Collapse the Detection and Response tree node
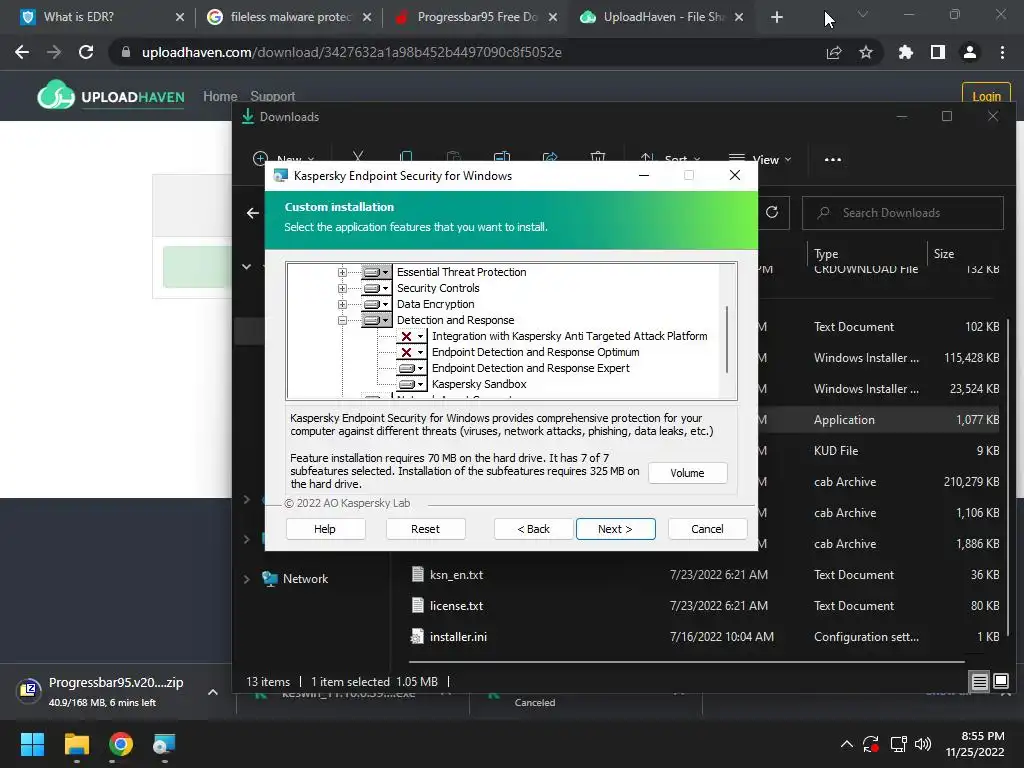The width and height of the screenshot is (1024, 768). tap(342, 320)
